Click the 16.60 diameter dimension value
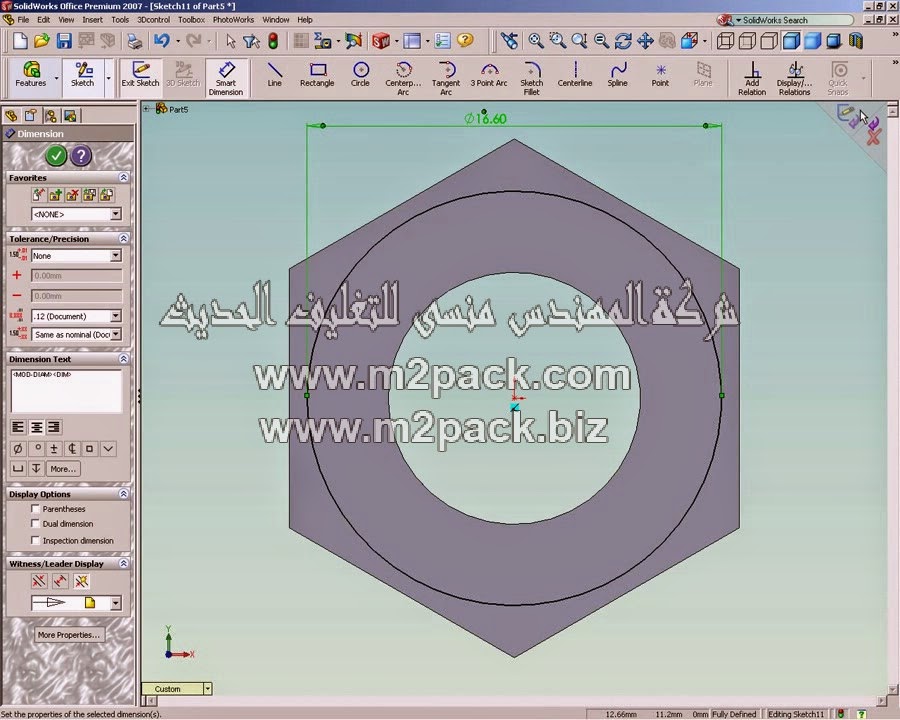 tap(486, 118)
